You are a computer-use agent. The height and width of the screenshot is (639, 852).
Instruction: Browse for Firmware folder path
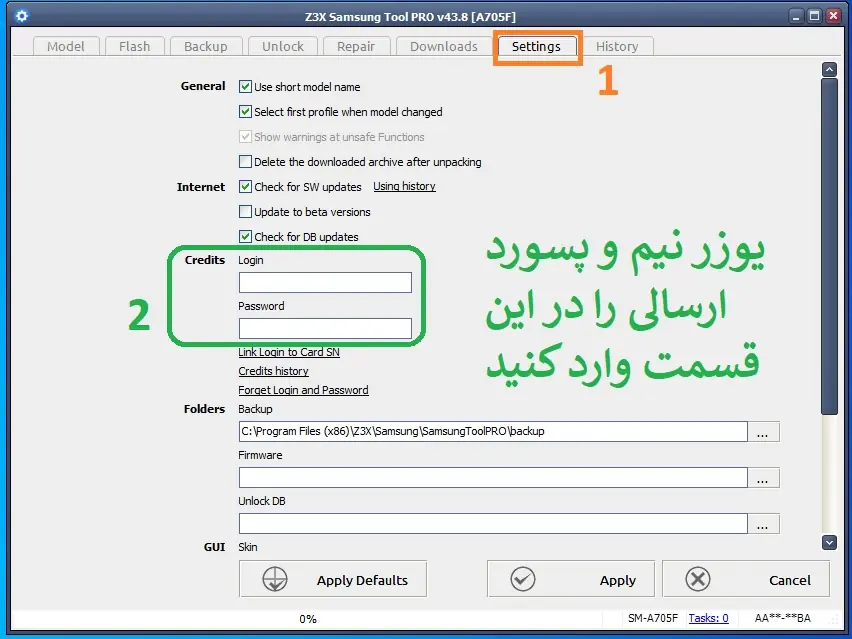[x=763, y=478]
